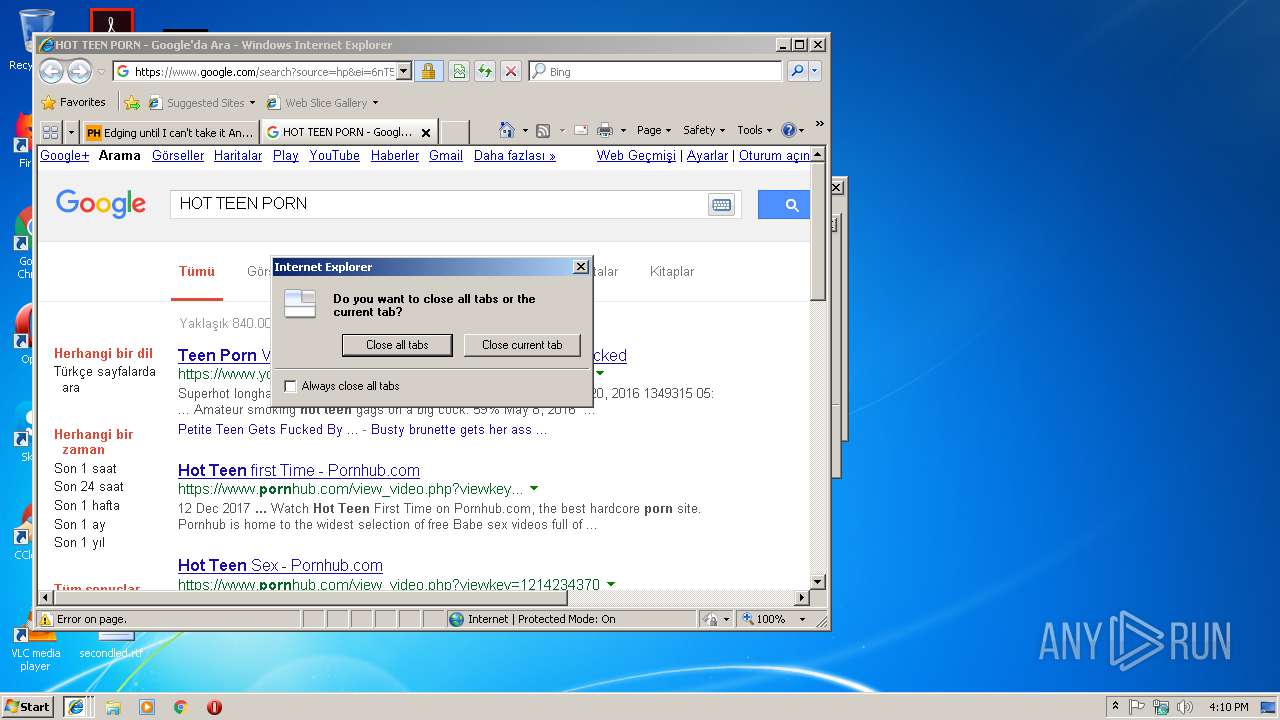Select the Tümü results tab
1280x720 pixels.
(197, 272)
